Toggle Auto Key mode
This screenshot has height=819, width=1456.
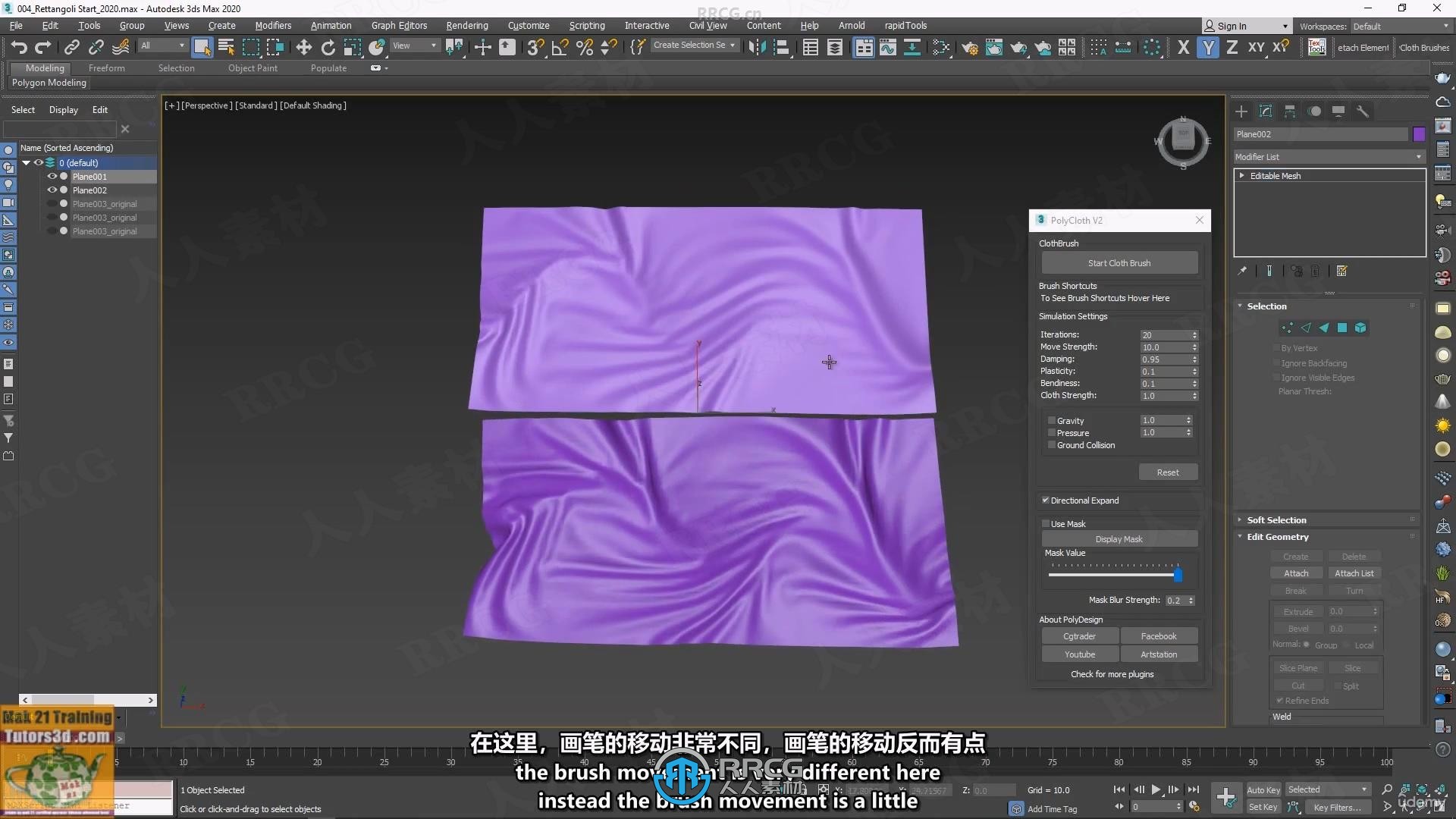pyautogui.click(x=1263, y=790)
